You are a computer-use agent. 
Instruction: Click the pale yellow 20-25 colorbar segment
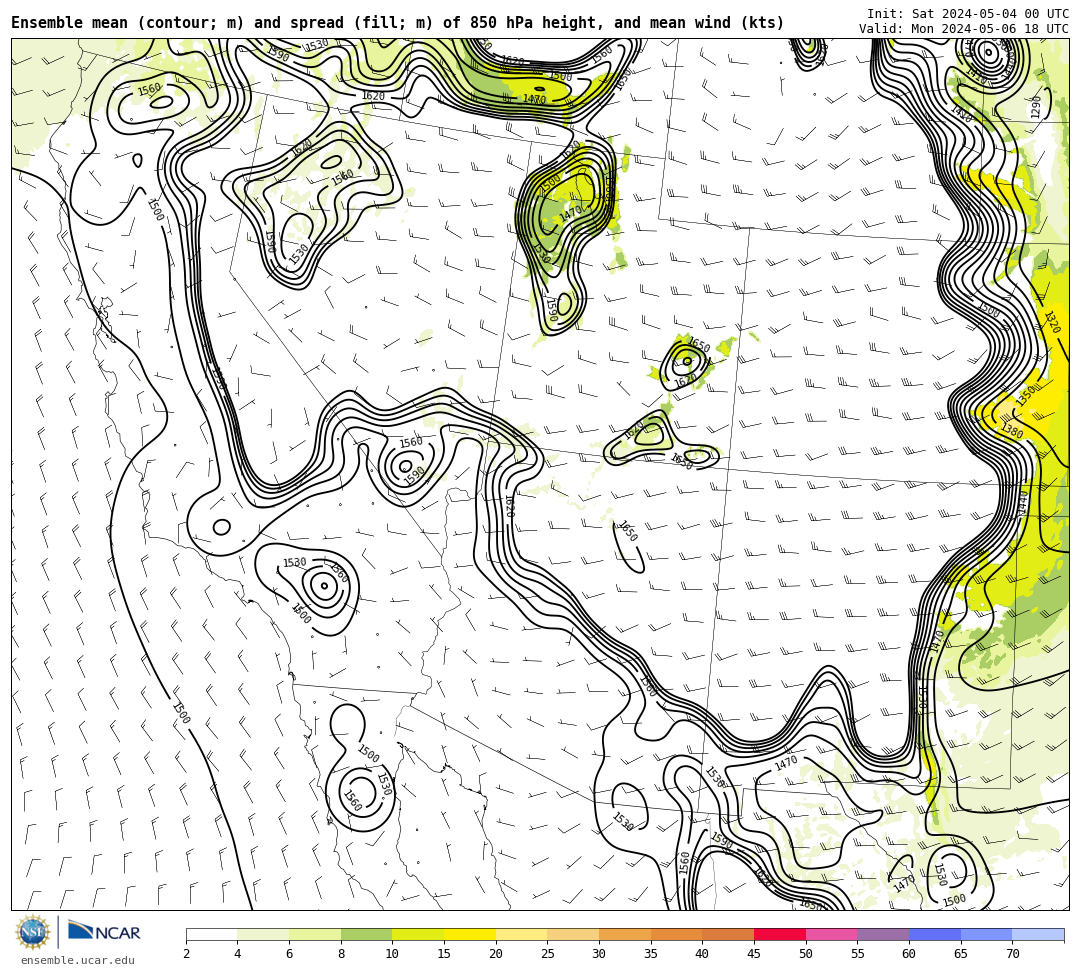pos(521,934)
